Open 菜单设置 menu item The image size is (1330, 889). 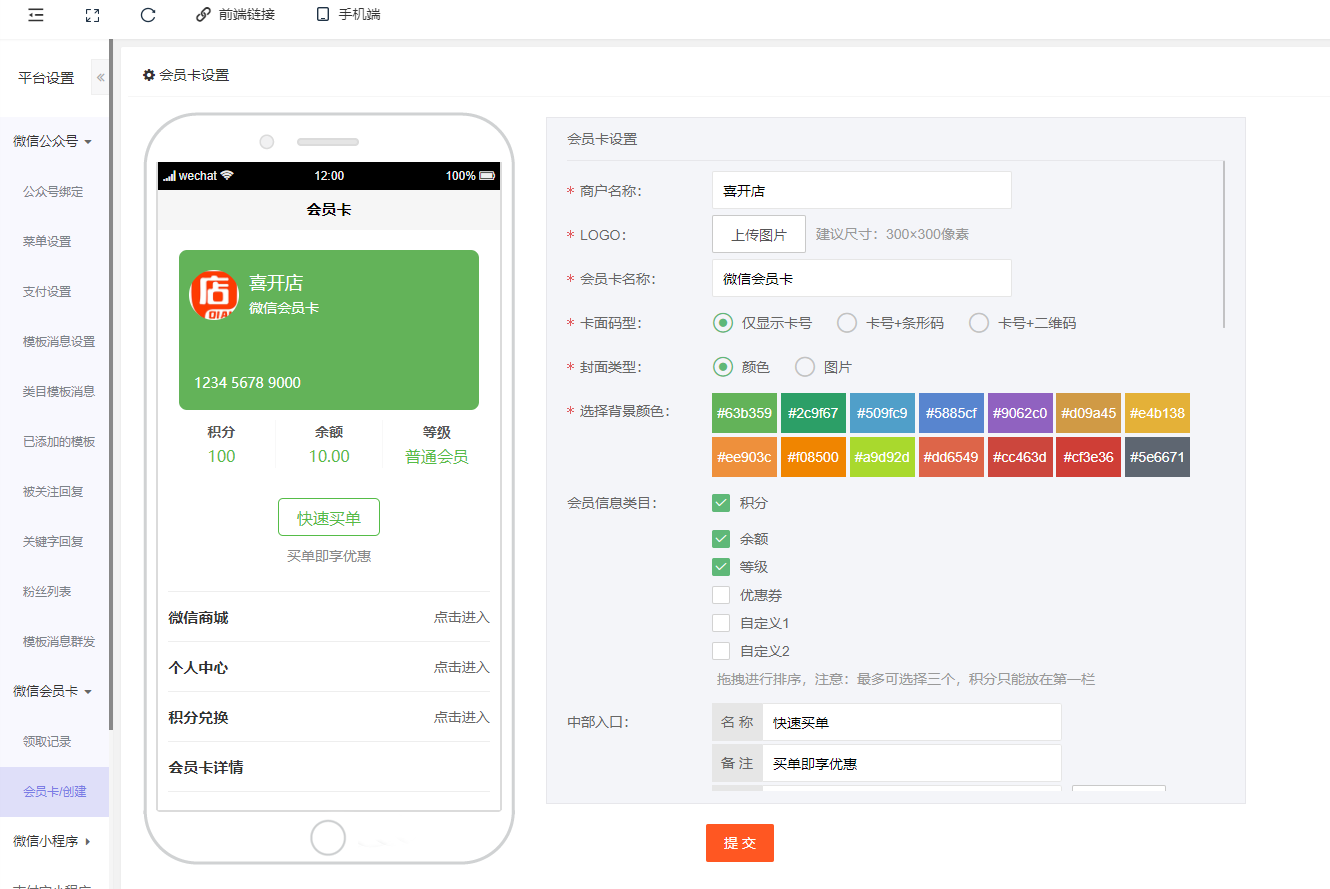(47, 241)
